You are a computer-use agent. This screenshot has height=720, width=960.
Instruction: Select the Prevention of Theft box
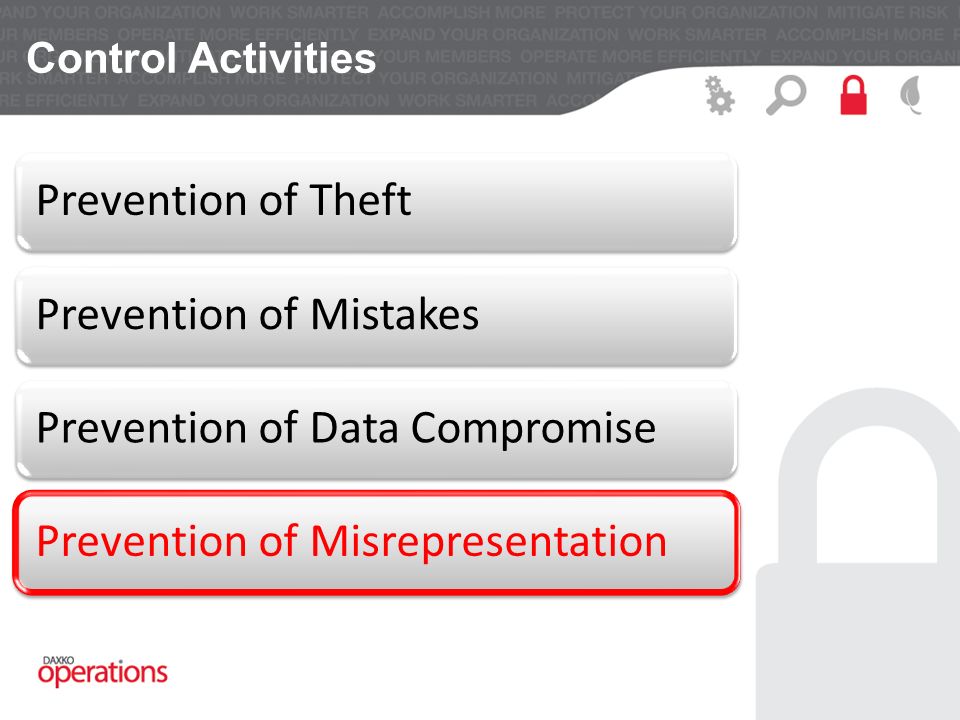[376, 203]
